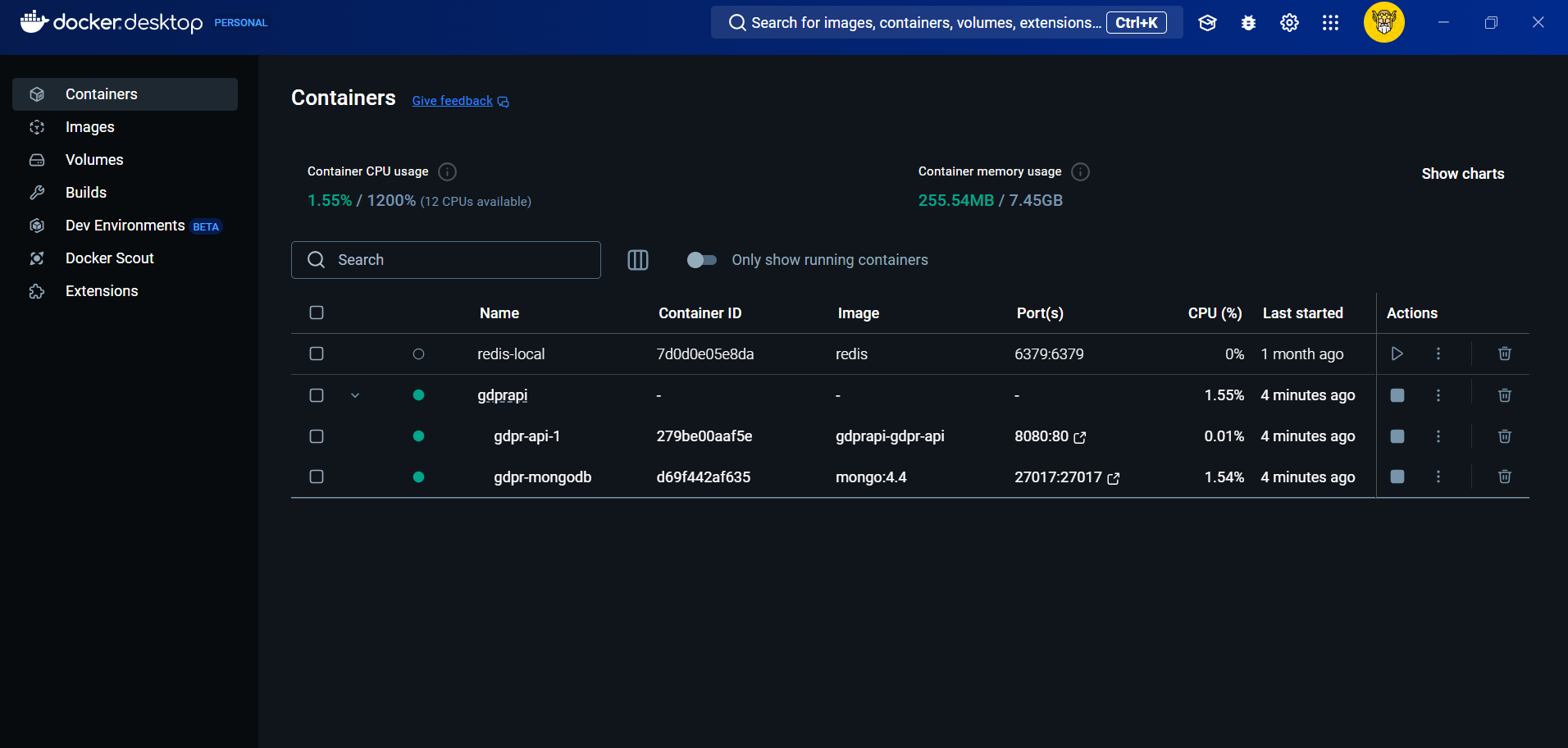Viewport: 1568px width, 748px height.
Task: Click container ID 7d0d0e05e8da
Action: pos(705,354)
